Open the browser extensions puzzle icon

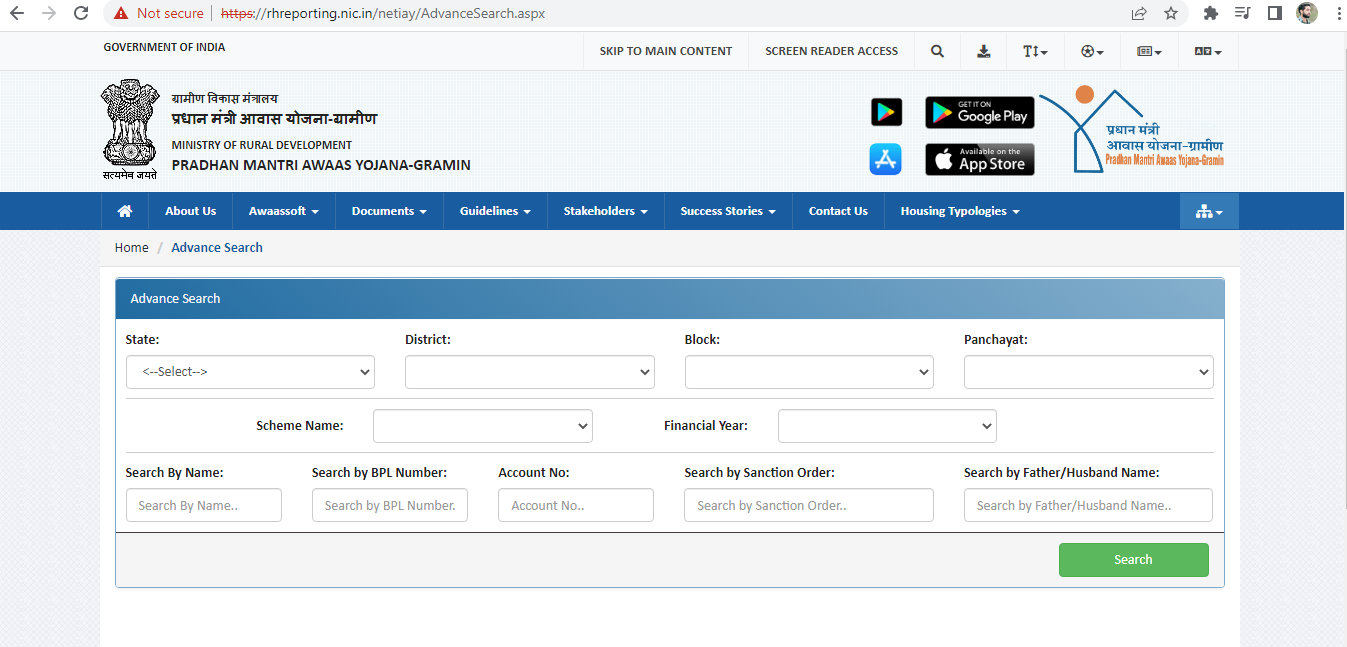pos(1211,13)
